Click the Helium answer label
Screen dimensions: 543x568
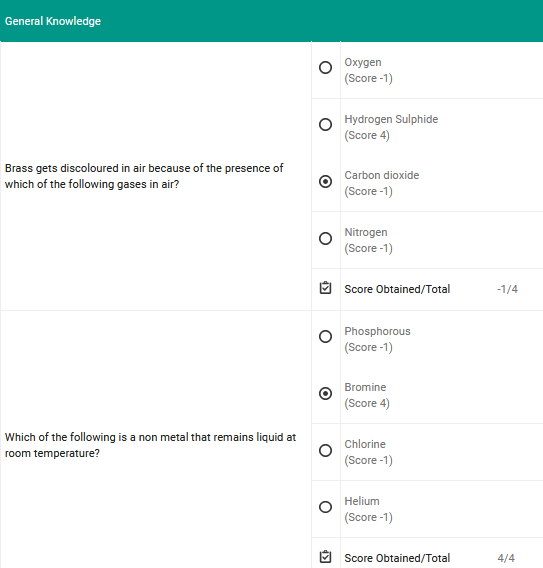pyautogui.click(x=362, y=501)
